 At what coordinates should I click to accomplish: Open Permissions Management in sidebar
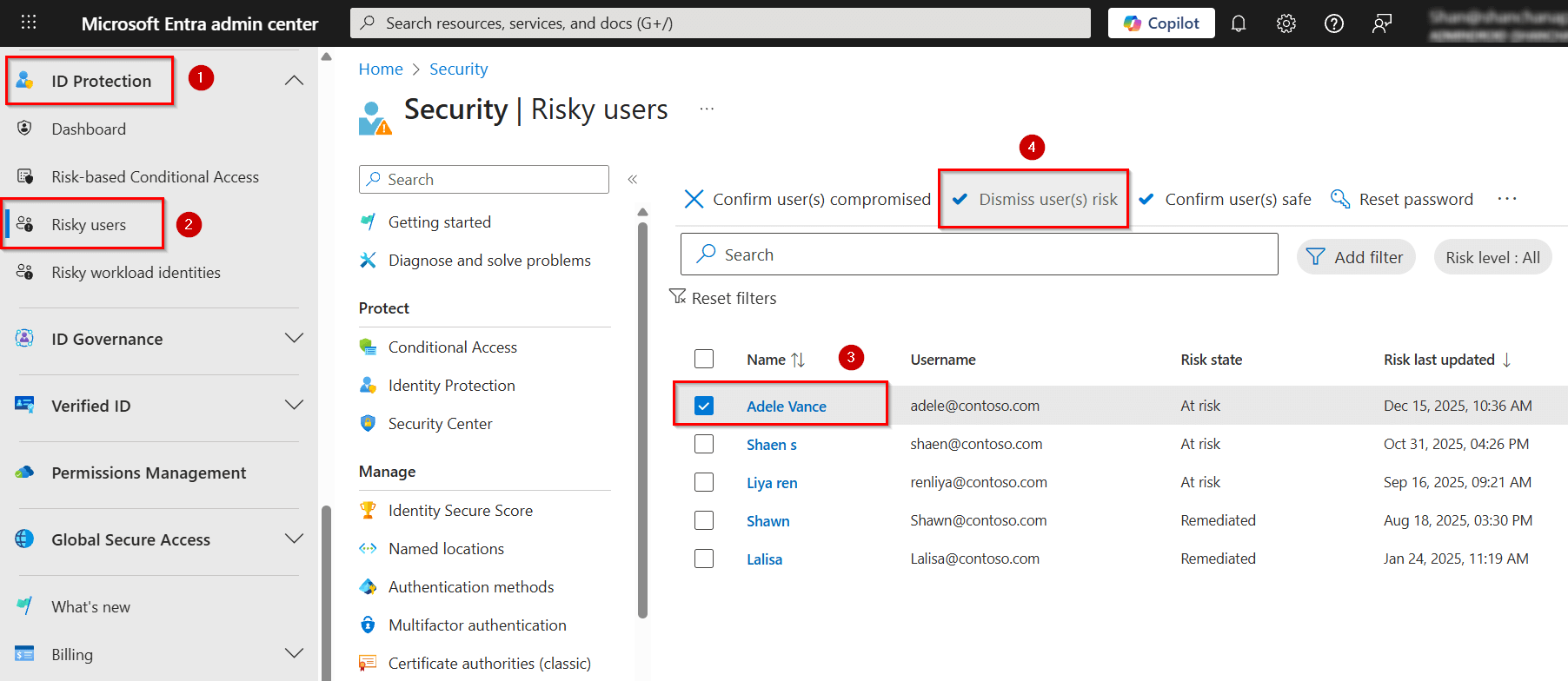coord(149,473)
